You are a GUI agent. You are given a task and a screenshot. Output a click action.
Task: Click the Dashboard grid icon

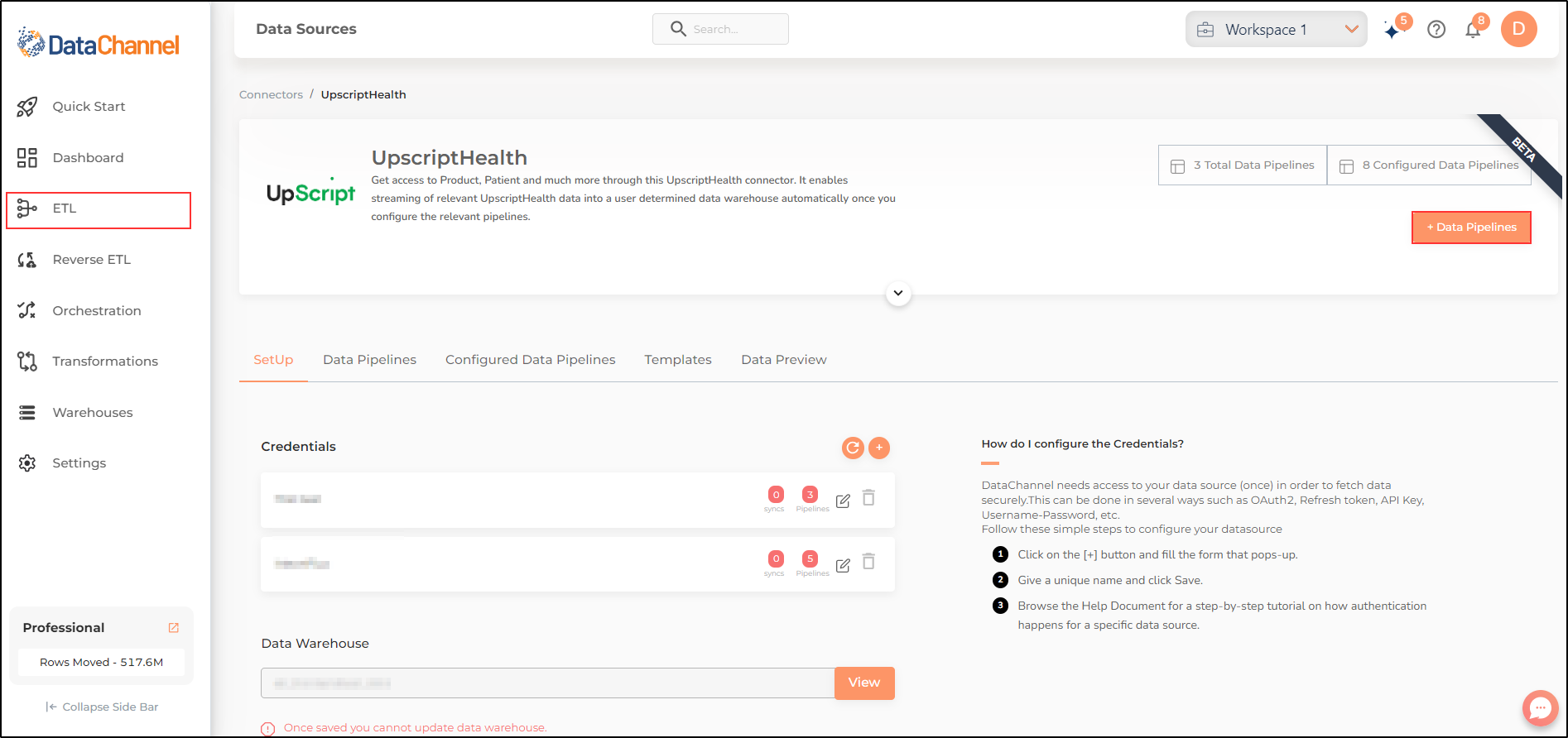tap(27, 158)
